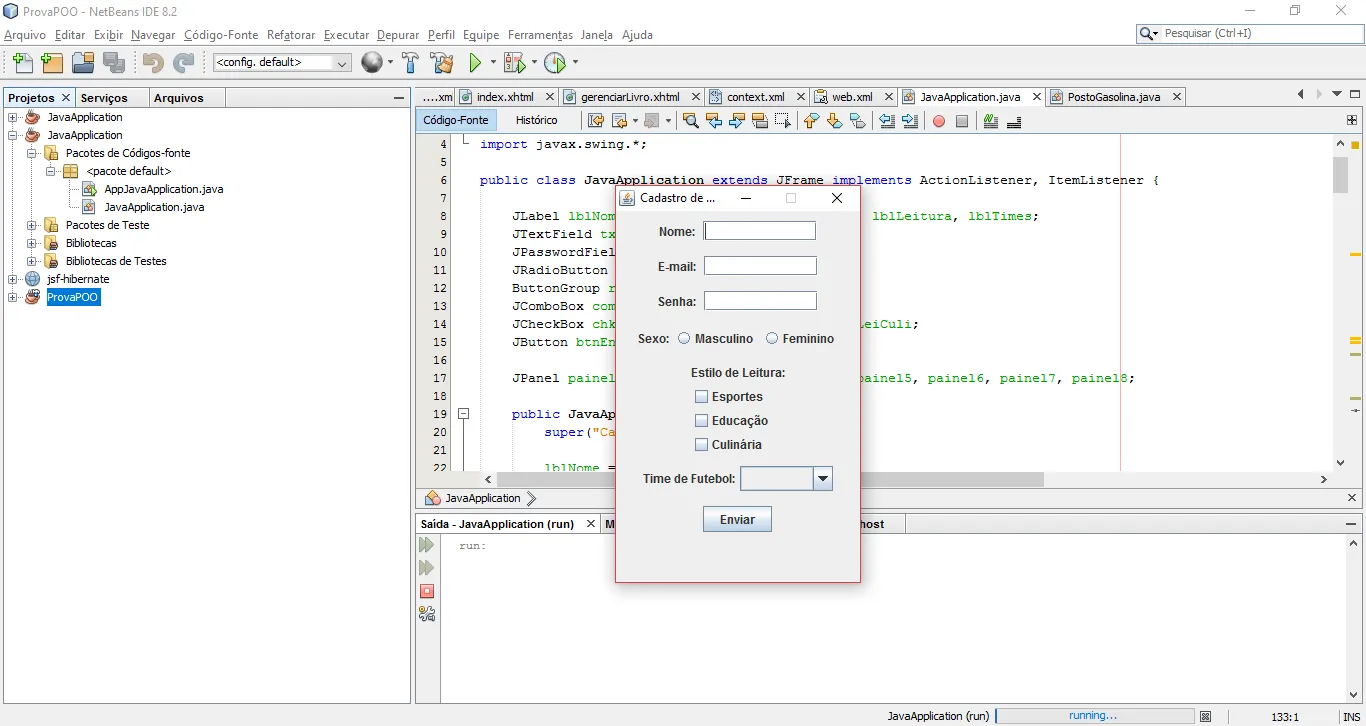1366x726 pixels.
Task: Start macro recording with red circle icon
Action: (938, 121)
